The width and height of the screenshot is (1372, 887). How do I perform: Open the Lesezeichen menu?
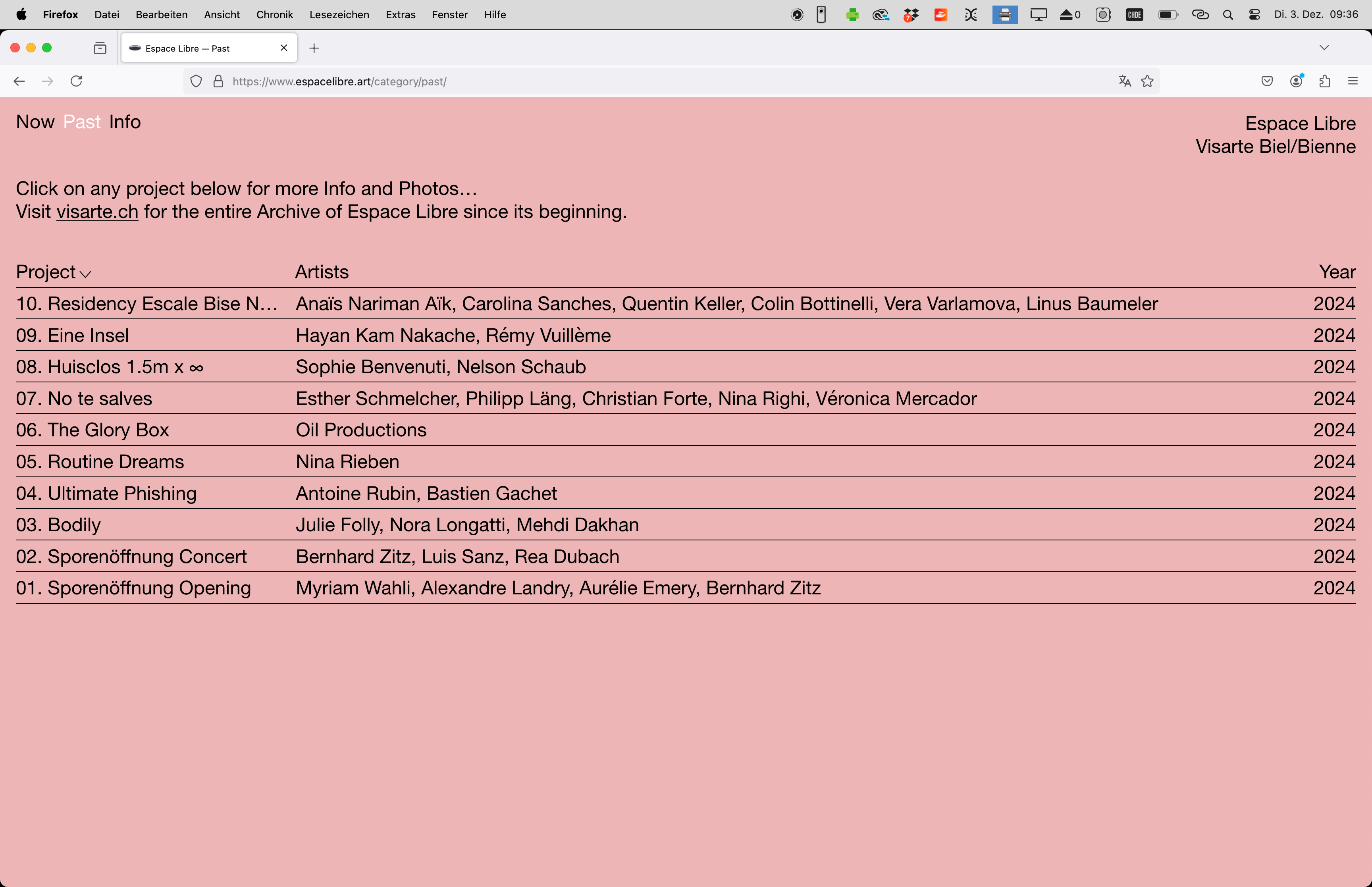339,14
